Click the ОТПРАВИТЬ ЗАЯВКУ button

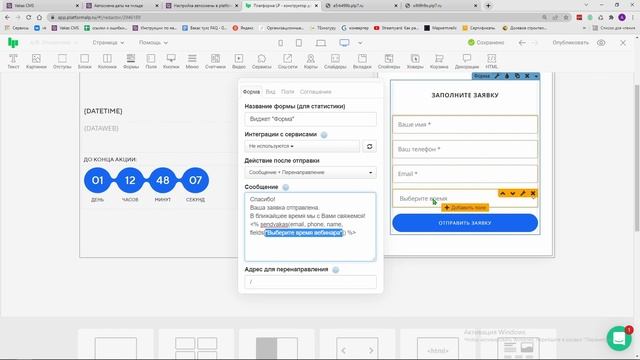(x=465, y=223)
